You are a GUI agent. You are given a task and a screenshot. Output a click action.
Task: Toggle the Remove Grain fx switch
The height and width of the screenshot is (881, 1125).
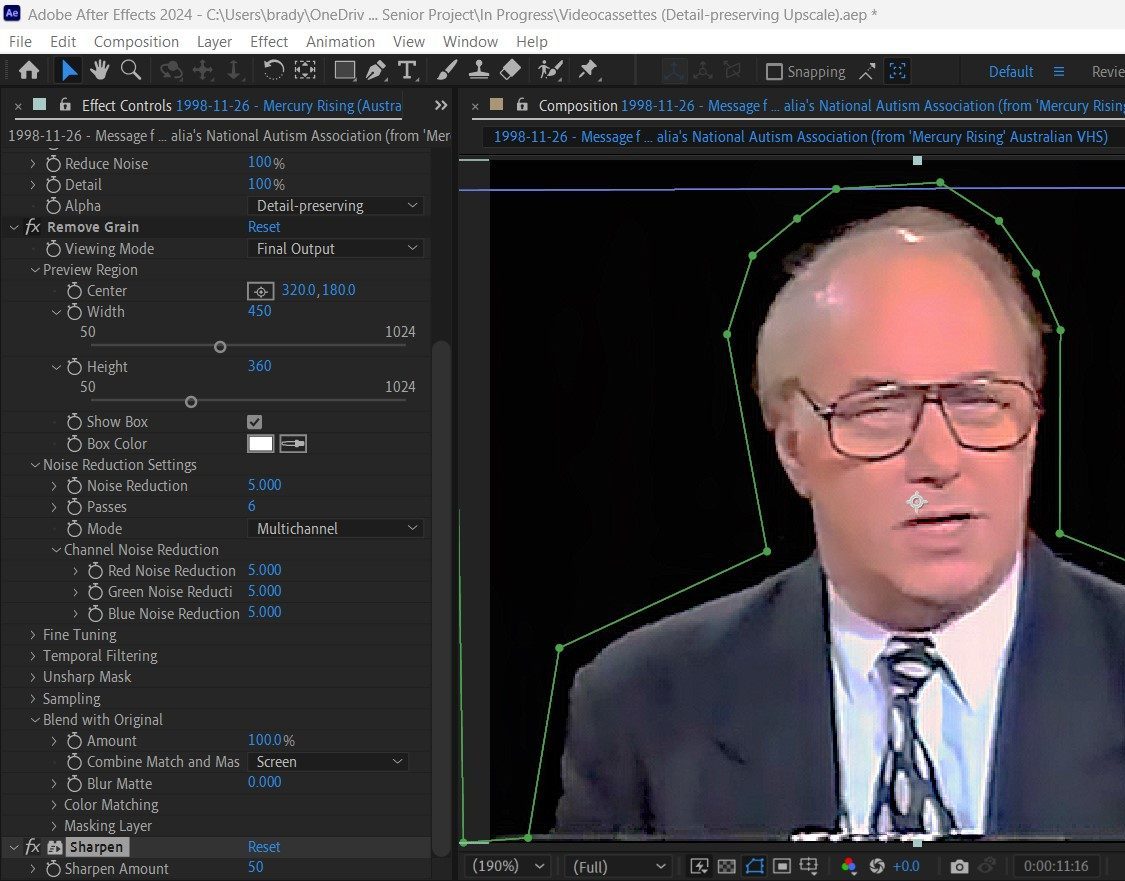[x=32, y=227]
